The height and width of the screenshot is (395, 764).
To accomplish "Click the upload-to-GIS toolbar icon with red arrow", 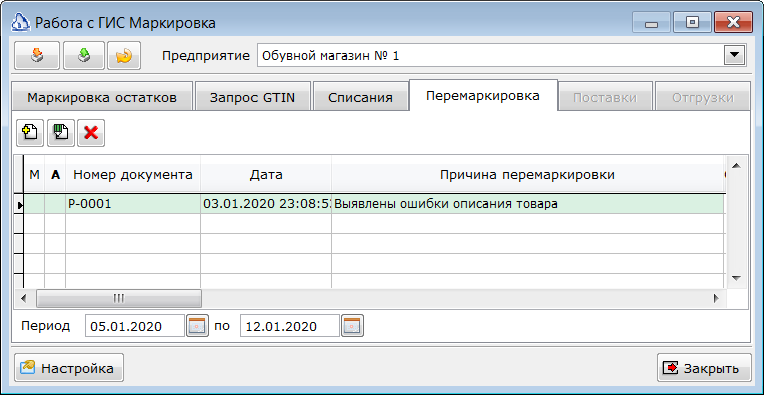I will coord(37,56).
